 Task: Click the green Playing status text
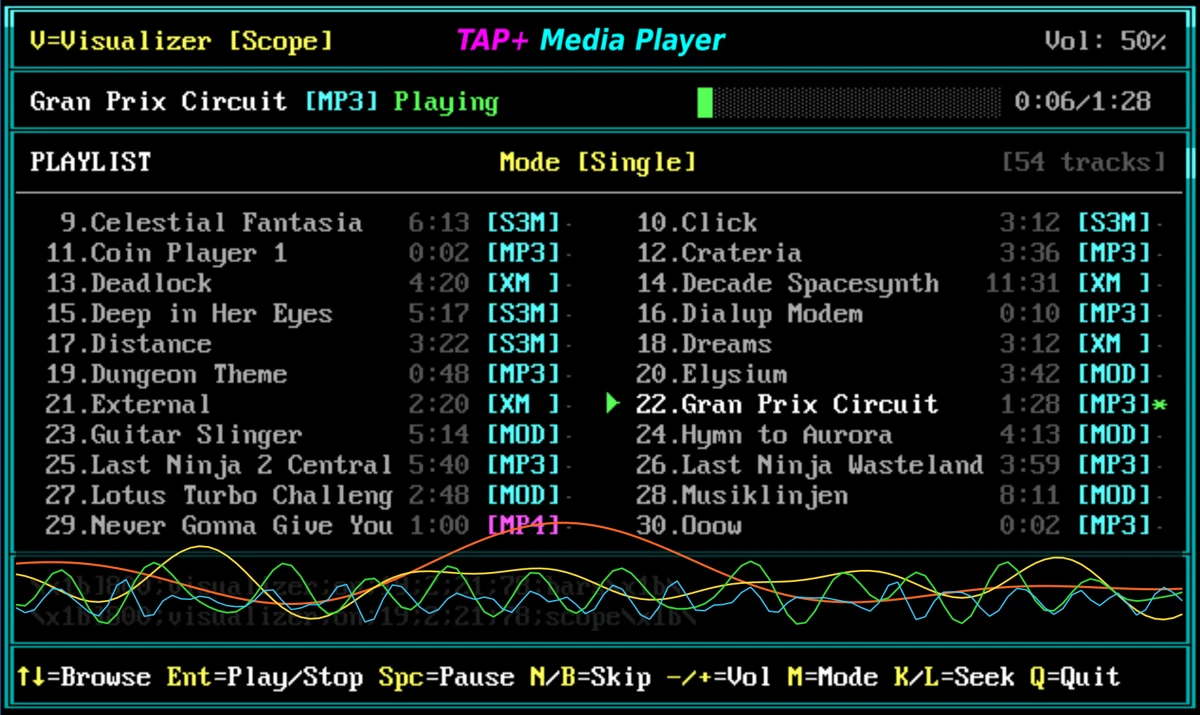pyautogui.click(x=446, y=102)
